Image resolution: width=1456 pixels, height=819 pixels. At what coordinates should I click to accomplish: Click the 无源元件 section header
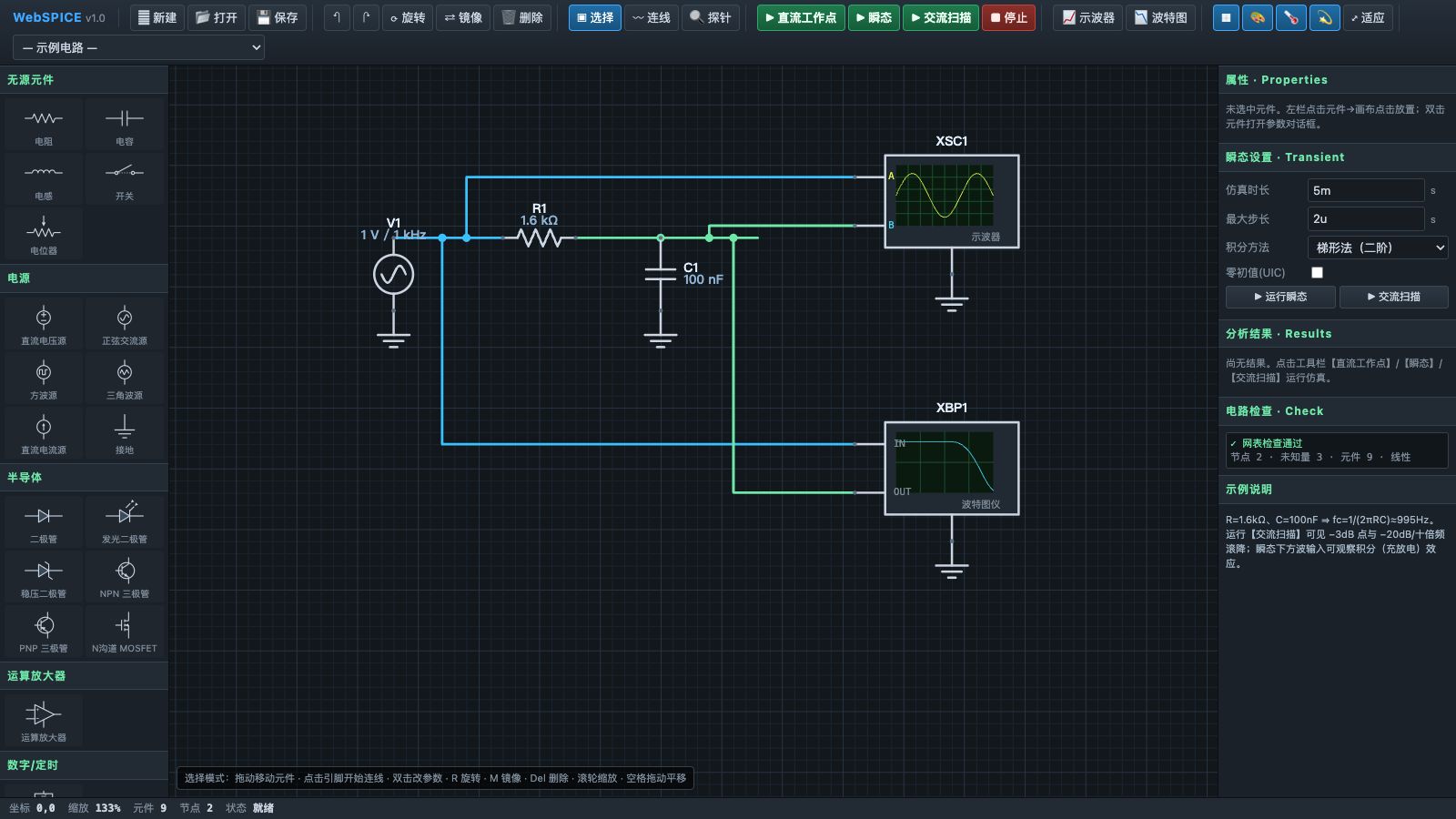point(84,79)
